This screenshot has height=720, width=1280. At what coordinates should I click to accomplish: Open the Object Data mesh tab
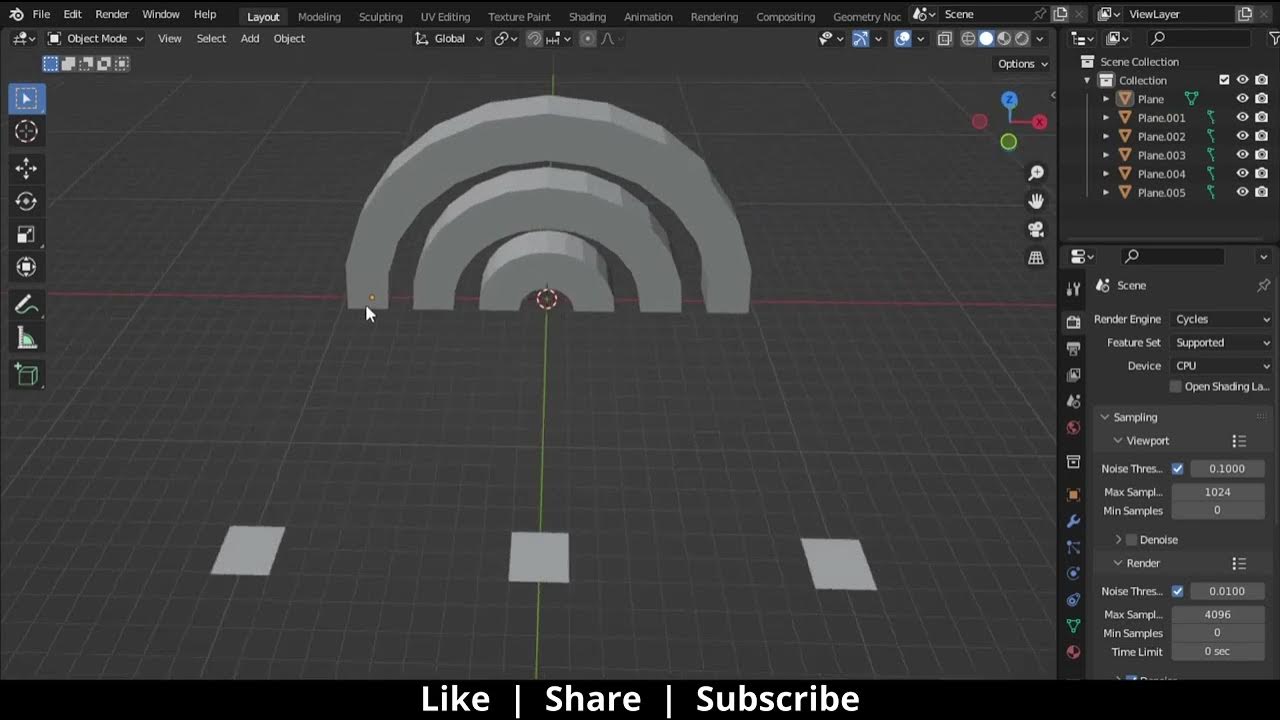1073,625
